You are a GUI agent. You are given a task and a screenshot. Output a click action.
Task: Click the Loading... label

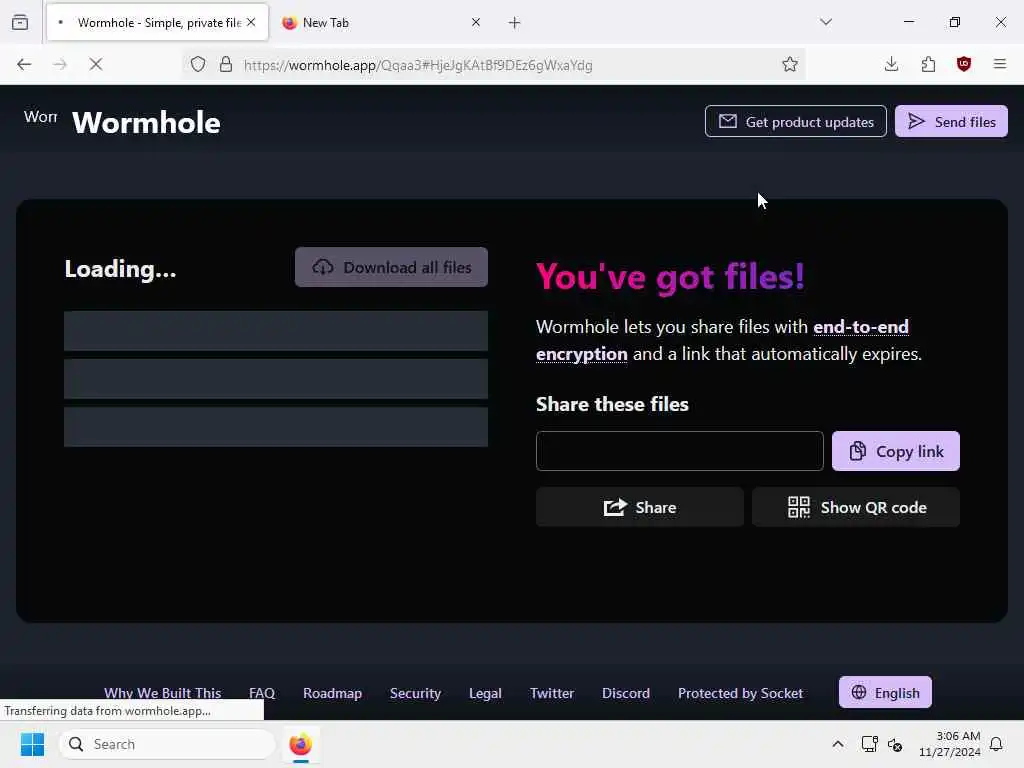120,269
